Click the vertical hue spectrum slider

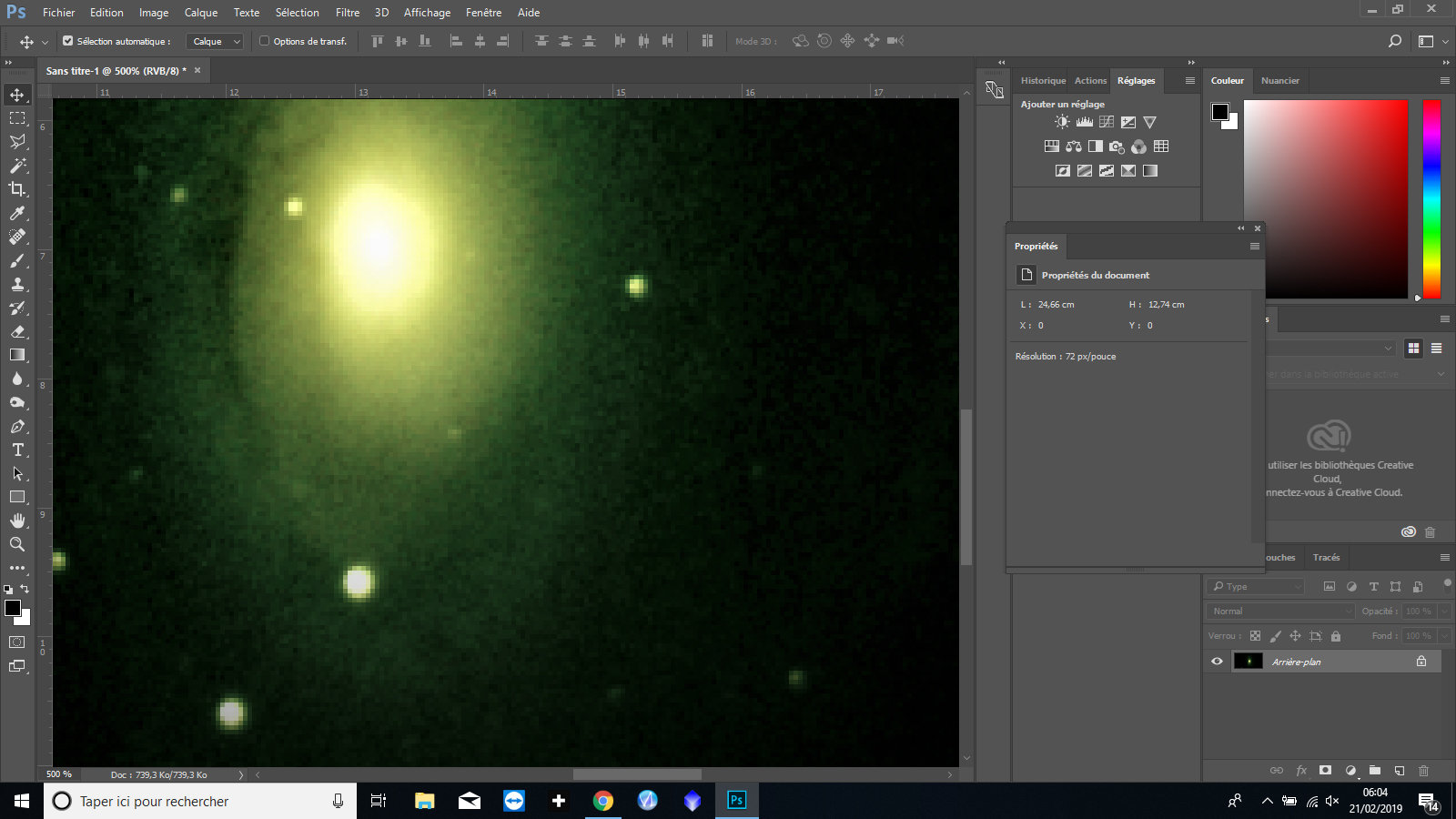(1431, 198)
